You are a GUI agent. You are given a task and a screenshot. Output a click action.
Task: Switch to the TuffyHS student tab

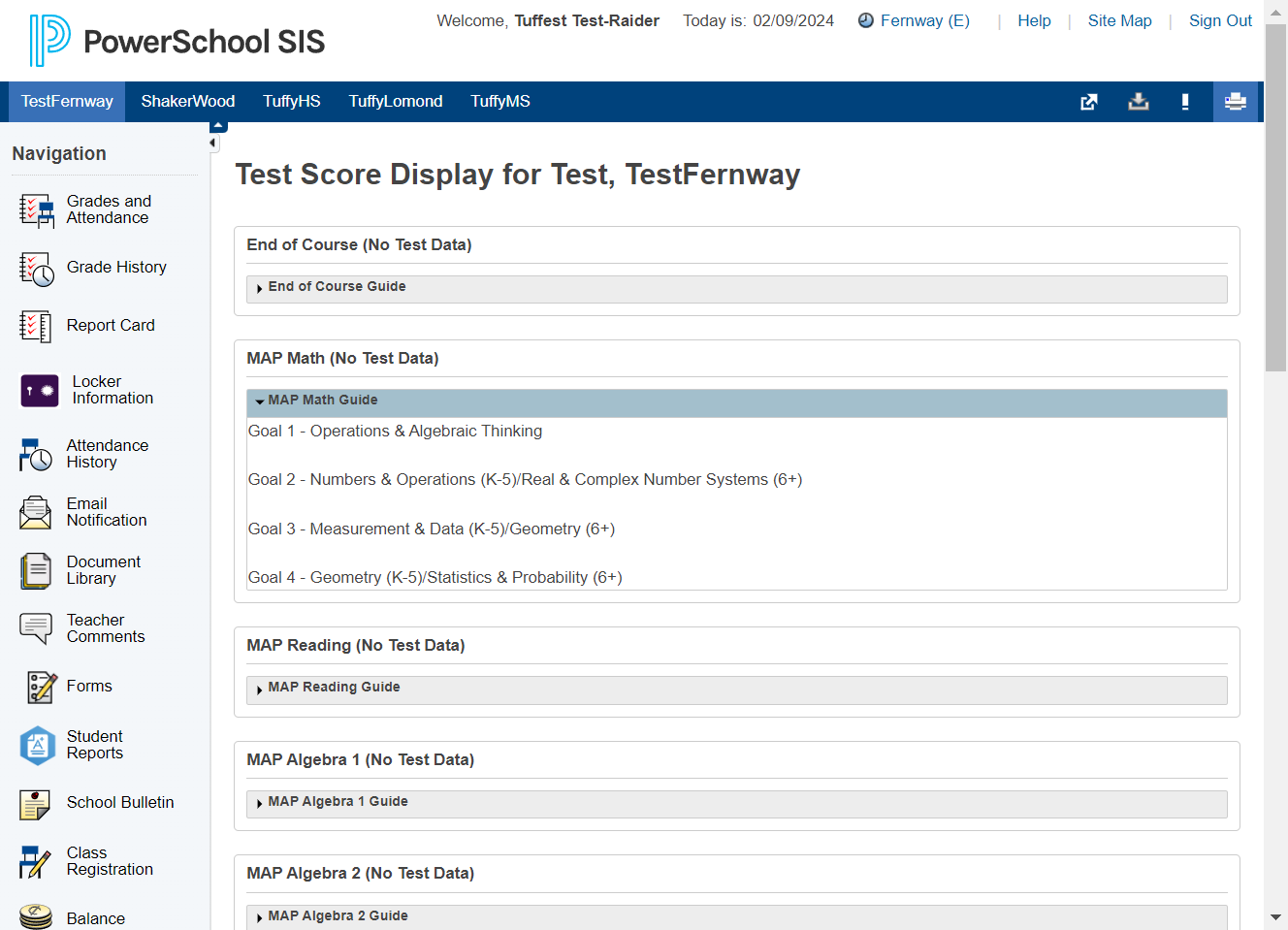(x=292, y=102)
